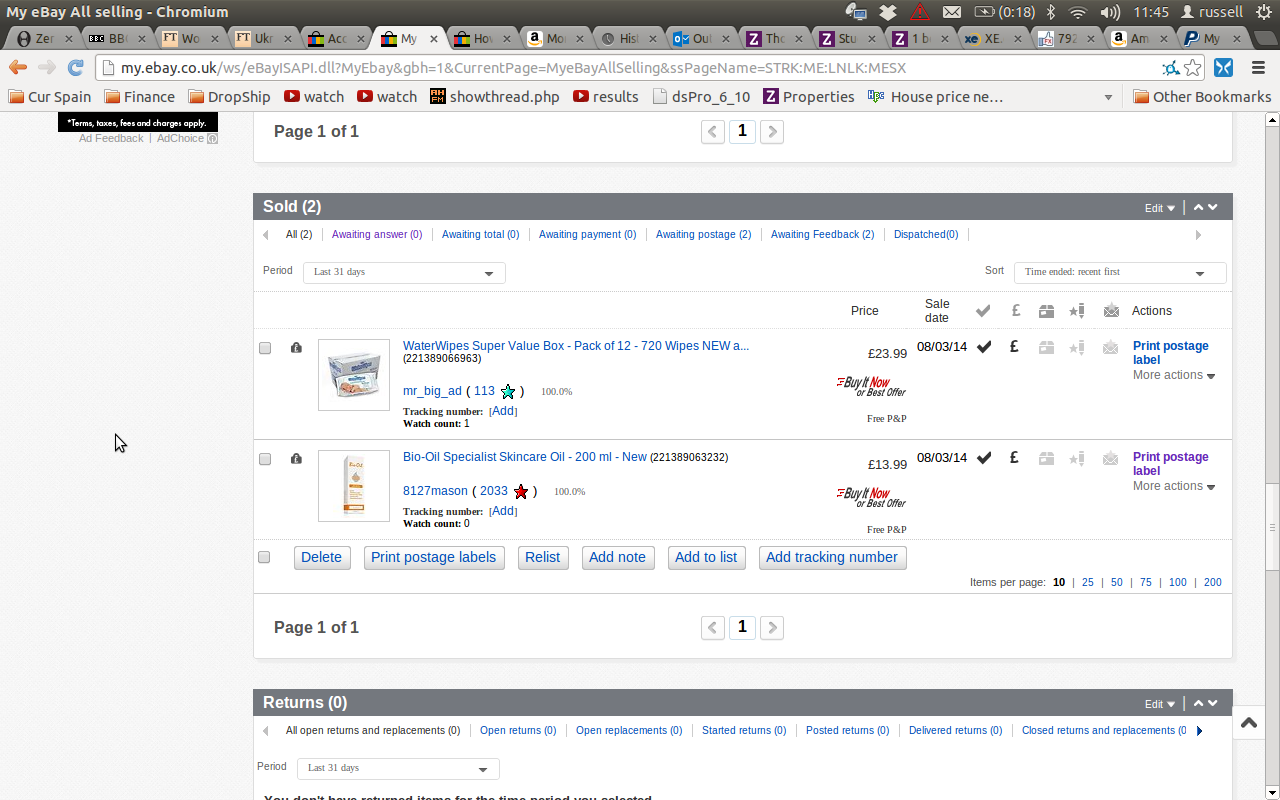
Task: Click the feedback-received envelope icon in WaterWipes row
Action: pos(1111,347)
